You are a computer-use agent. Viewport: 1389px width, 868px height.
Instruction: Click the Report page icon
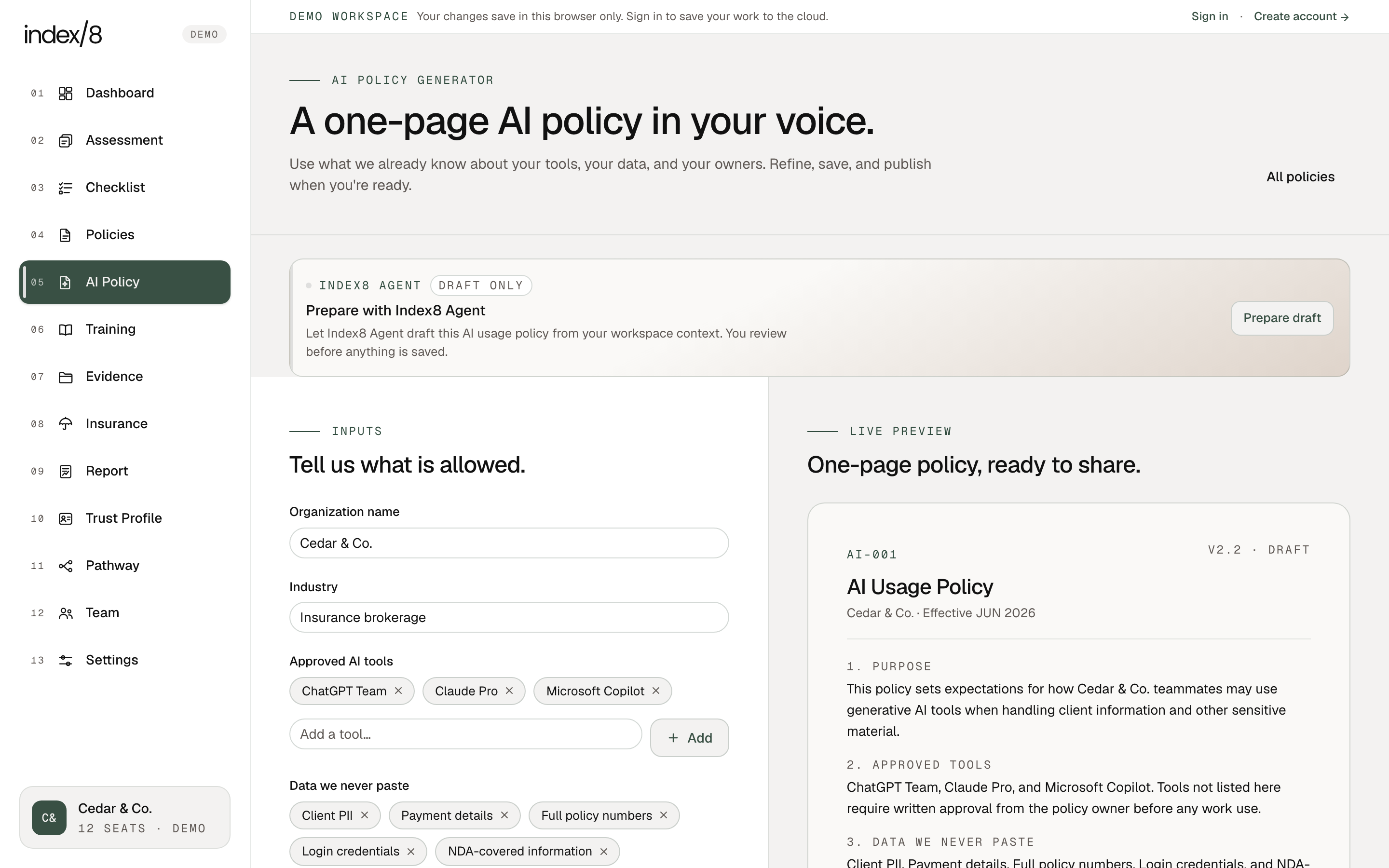[x=66, y=471]
